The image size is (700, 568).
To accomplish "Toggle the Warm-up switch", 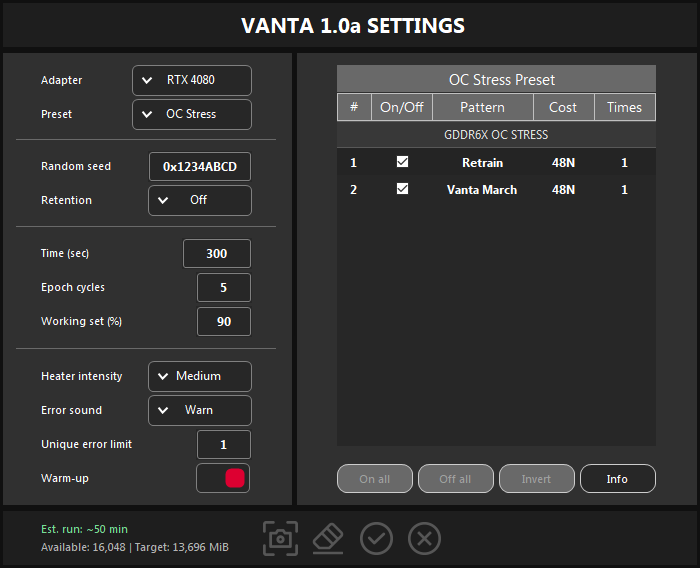I will tap(223, 478).
